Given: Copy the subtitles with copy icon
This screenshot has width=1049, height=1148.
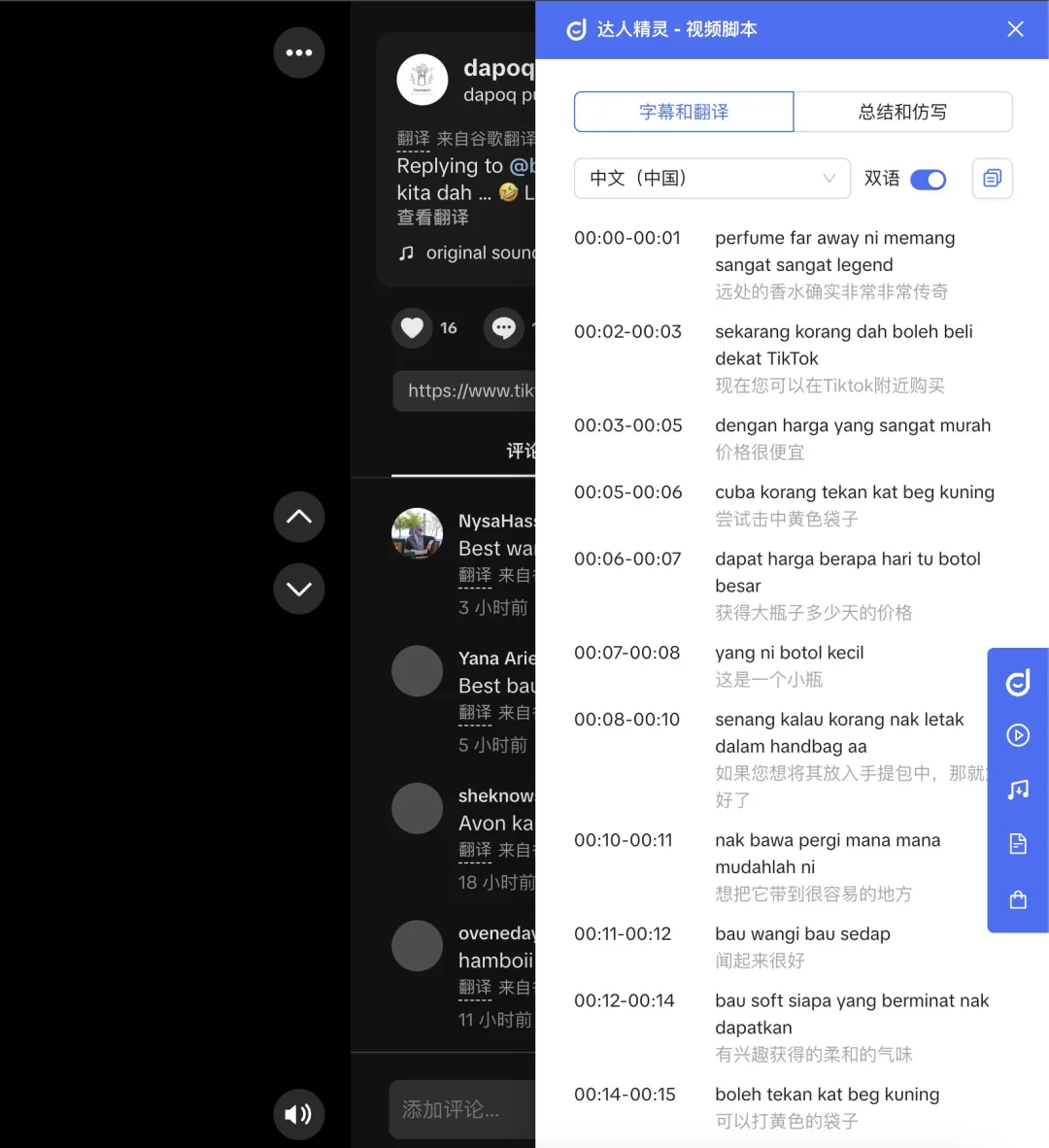Looking at the screenshot, I should coord(992,179).
